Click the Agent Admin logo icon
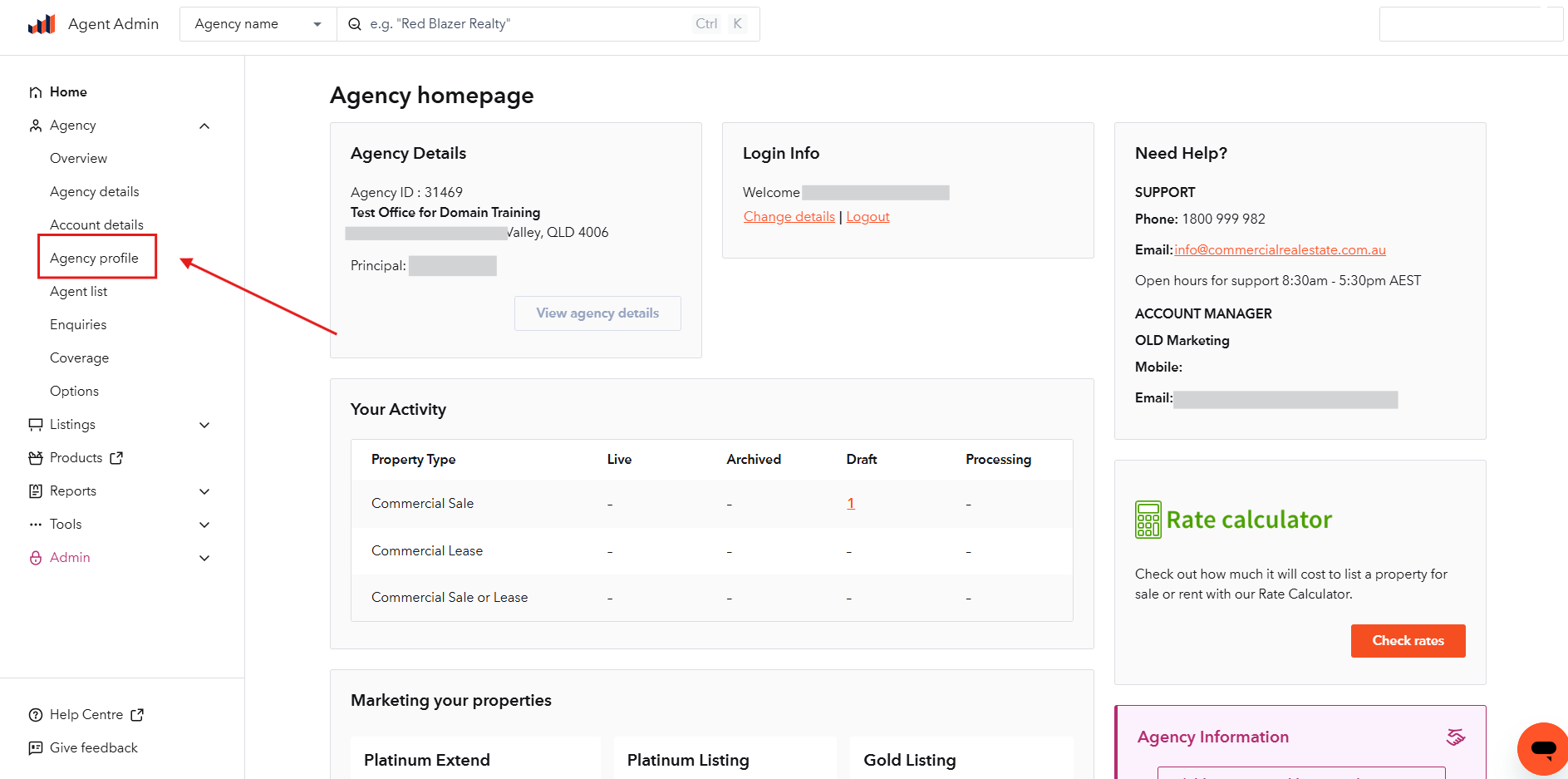The width and height of the screenshot is (1568, 779). click(x=42, y=24)
